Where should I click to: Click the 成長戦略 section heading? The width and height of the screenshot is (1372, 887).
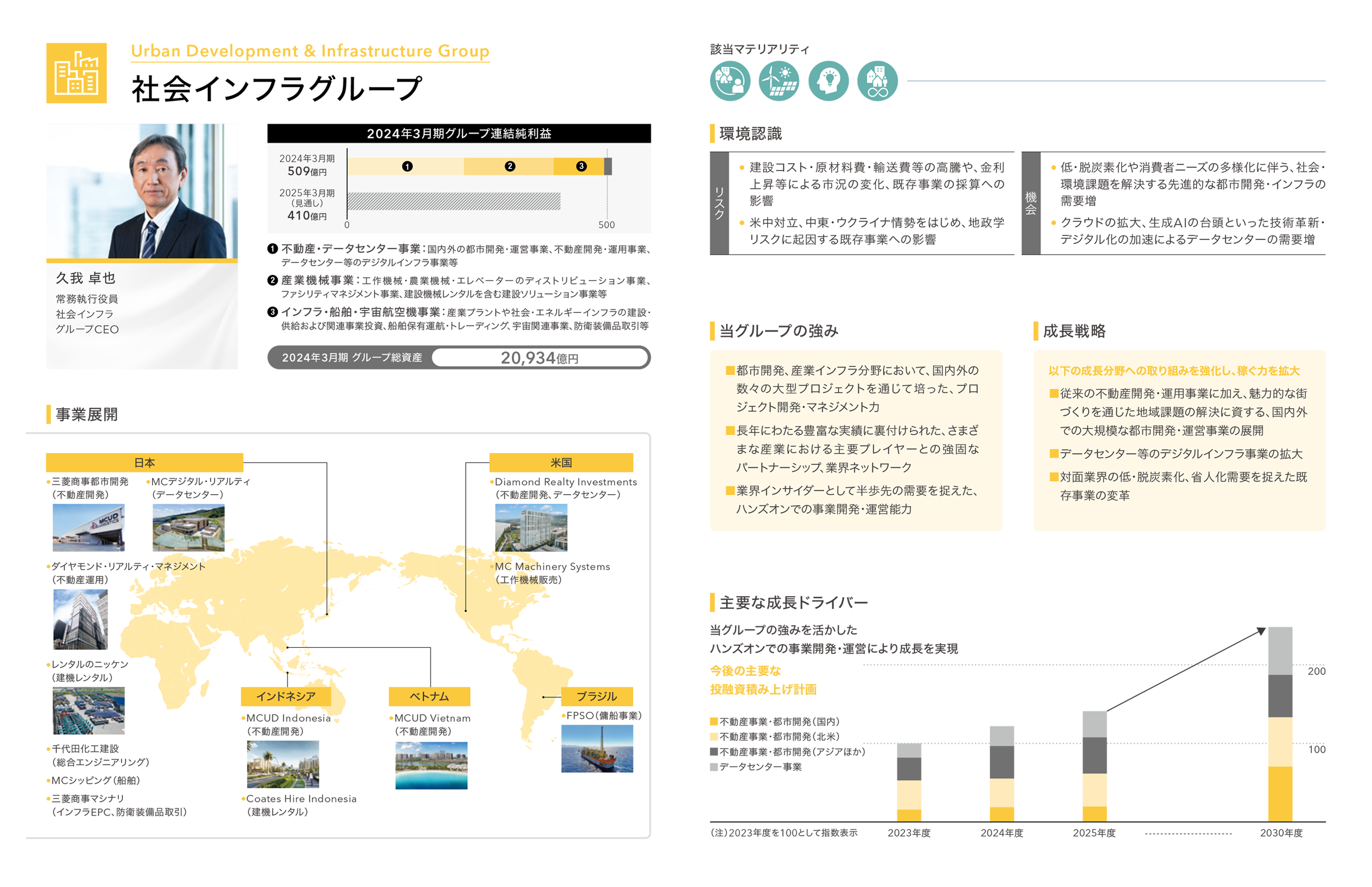click(1074, 331)
